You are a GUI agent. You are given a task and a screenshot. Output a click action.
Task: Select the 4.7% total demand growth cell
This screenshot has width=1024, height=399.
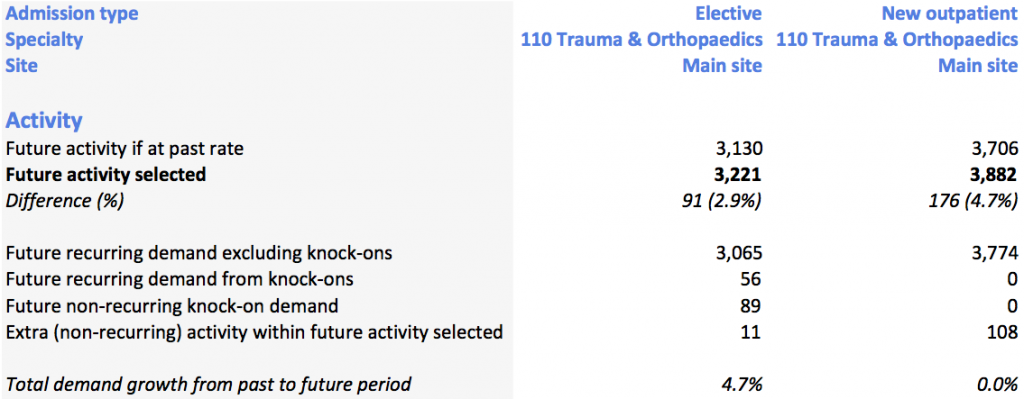click(x=742, y=385)
